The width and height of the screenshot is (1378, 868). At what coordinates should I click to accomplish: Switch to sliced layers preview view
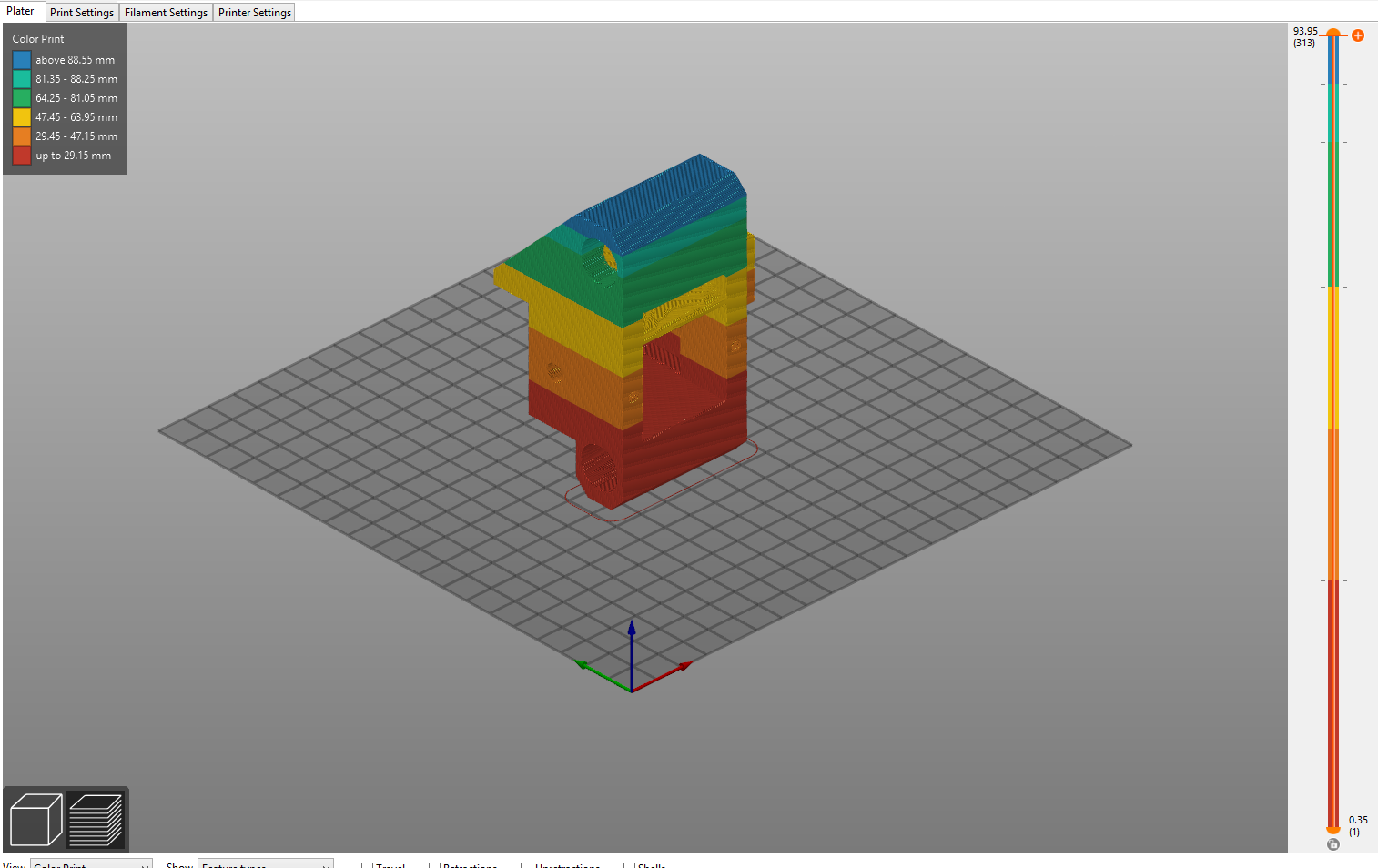(96, 819)
